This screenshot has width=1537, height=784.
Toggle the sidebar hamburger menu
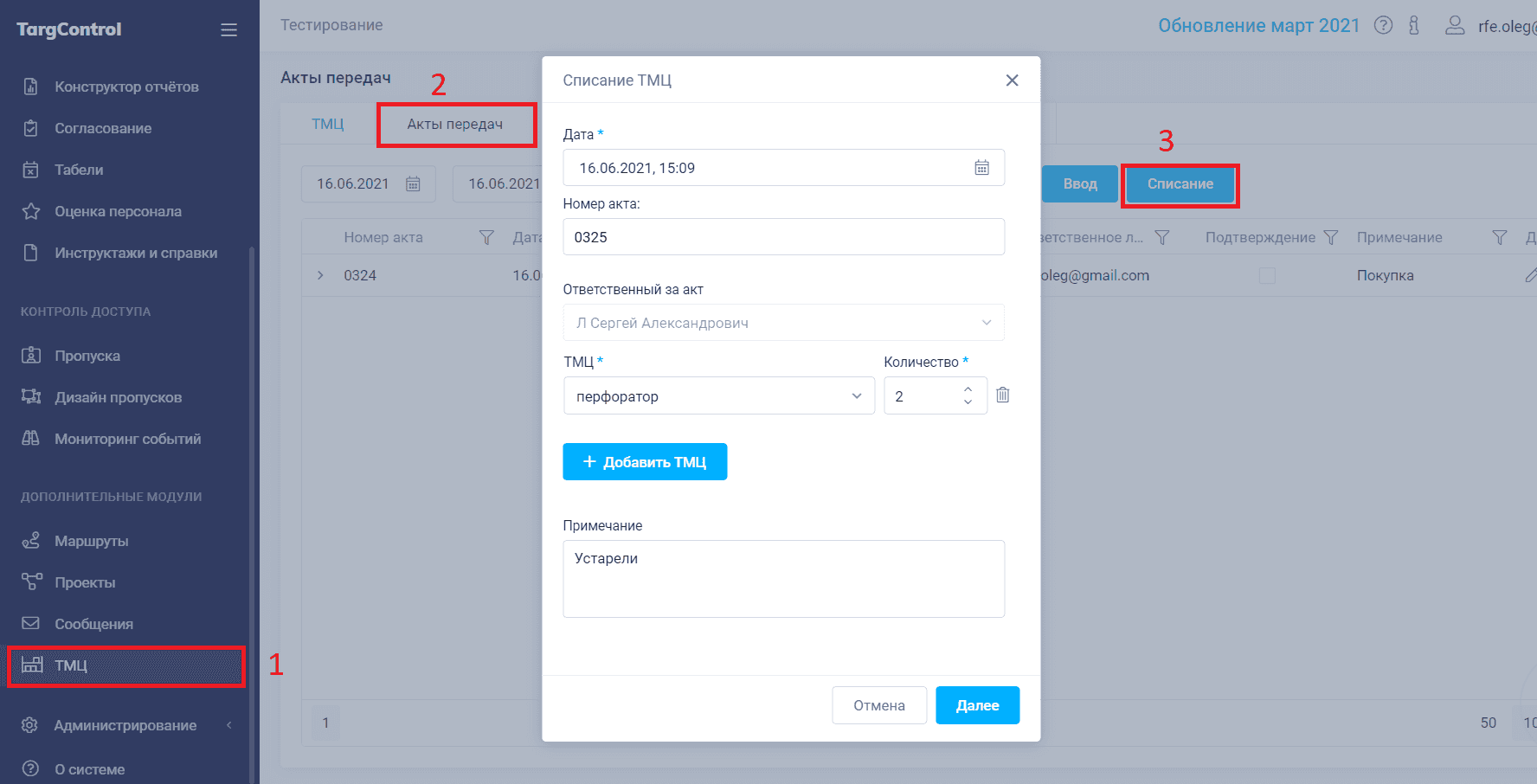tap(228, 30)
